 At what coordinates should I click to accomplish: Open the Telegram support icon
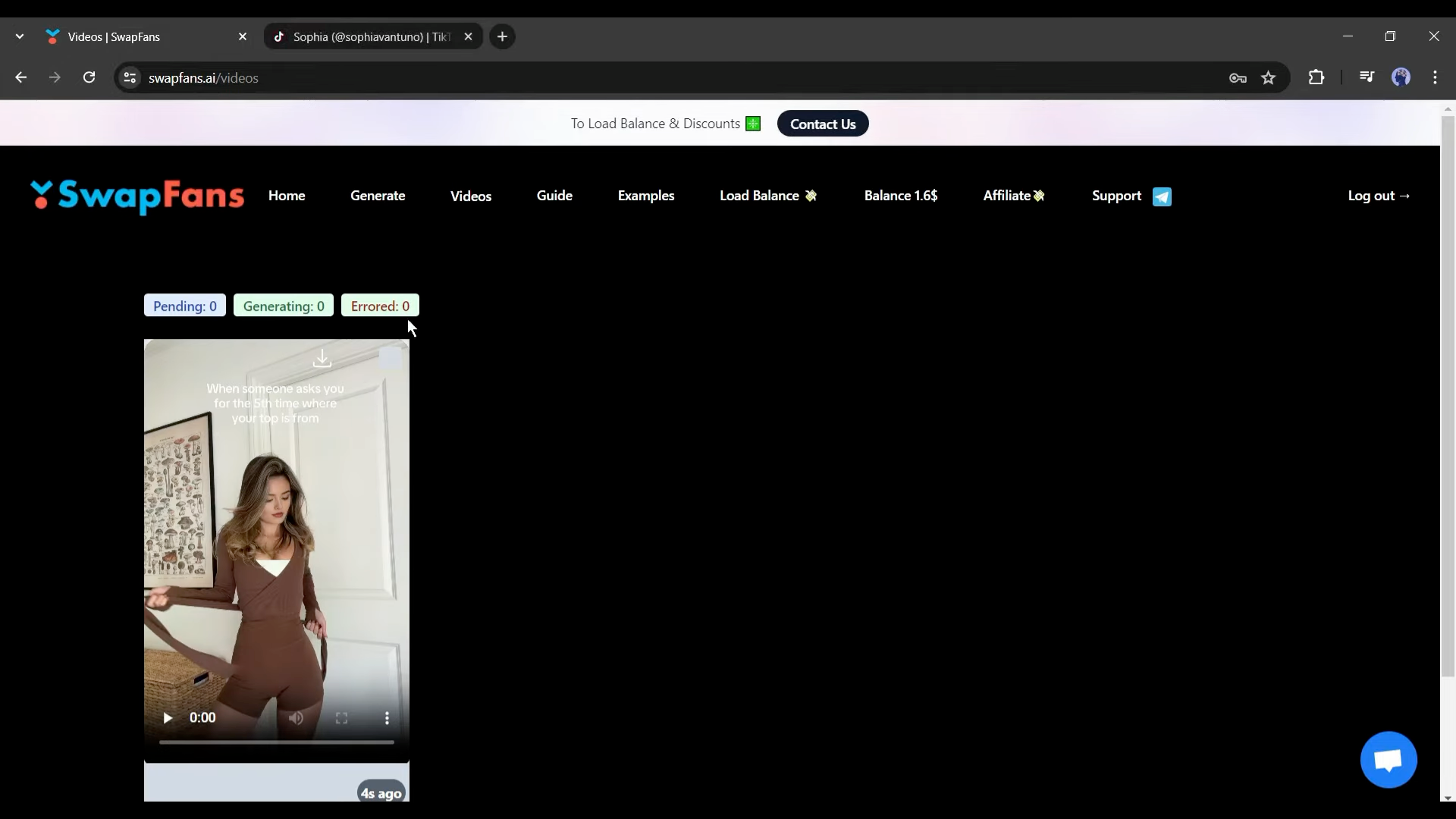(x=1162, y=196)
